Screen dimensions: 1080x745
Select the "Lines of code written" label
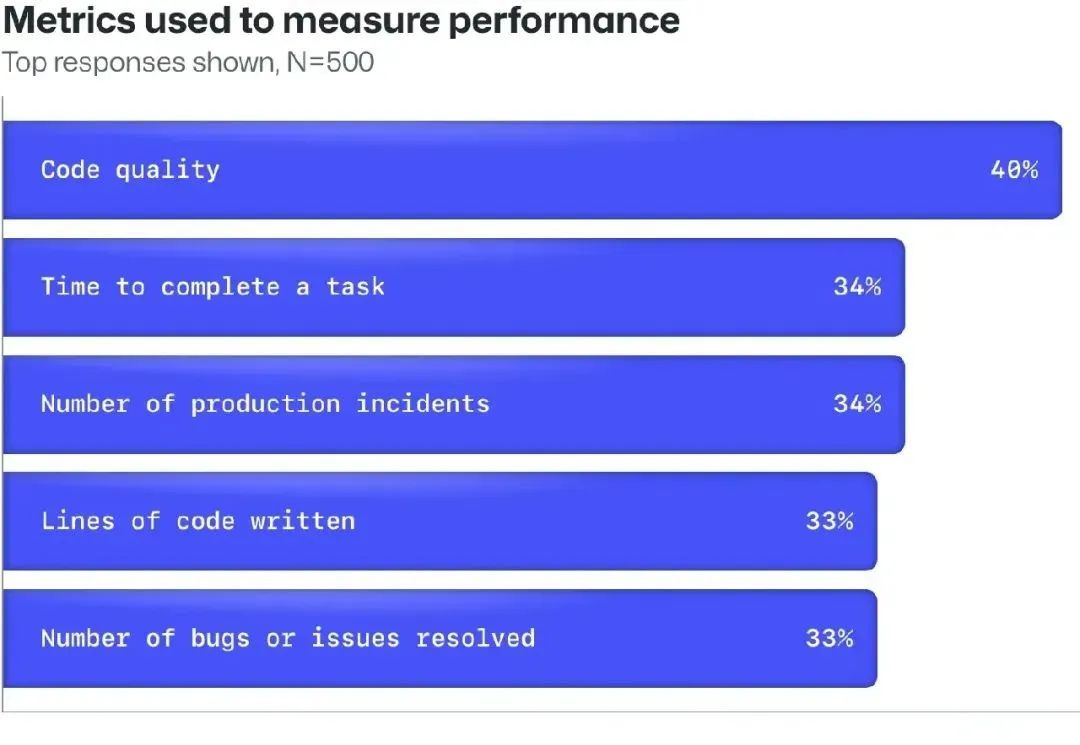pos(198,521)
